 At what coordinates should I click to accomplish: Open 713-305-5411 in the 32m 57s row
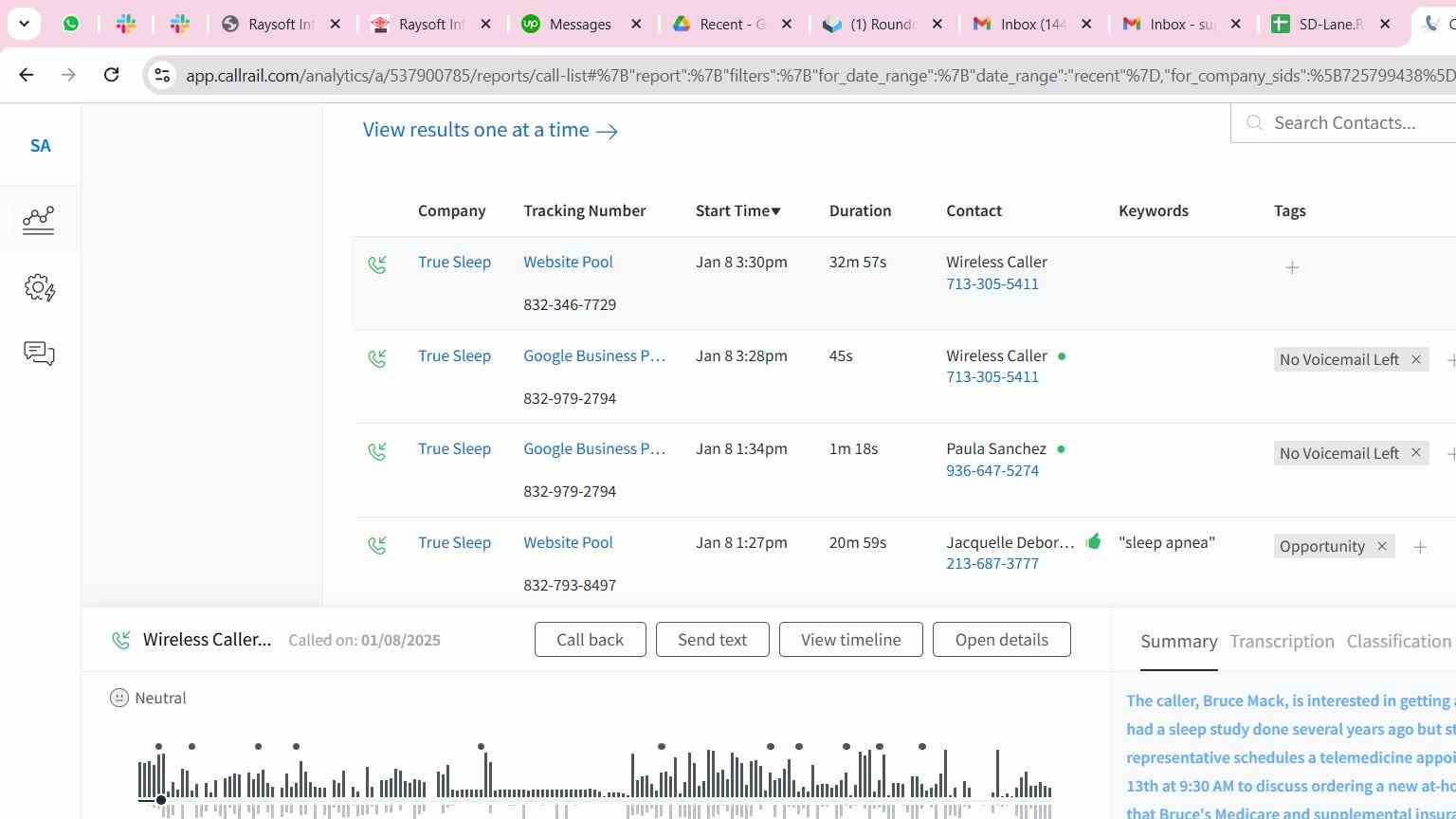tap(992, 283)
